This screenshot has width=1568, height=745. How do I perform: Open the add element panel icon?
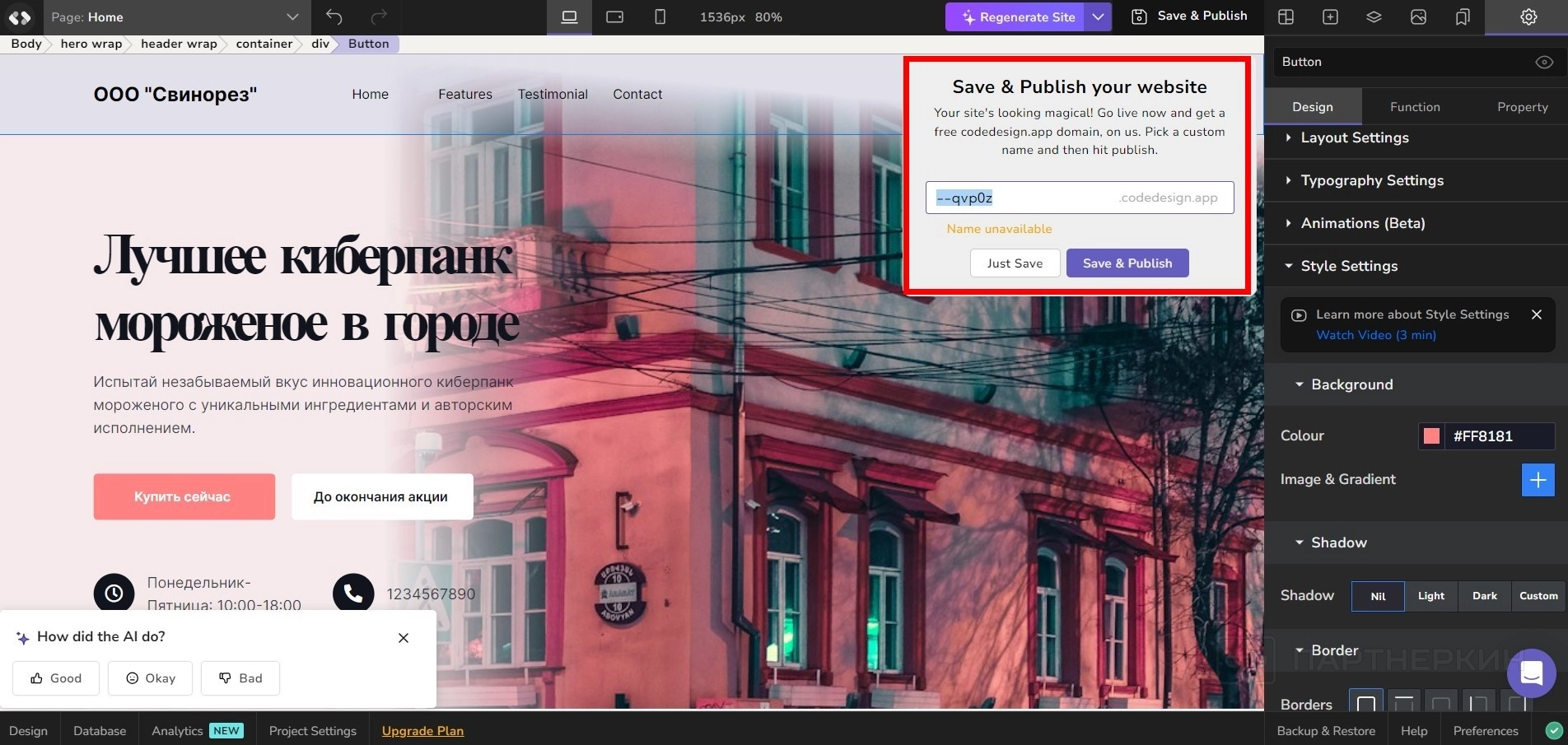pyautogui.click(x=1330, y=16)
